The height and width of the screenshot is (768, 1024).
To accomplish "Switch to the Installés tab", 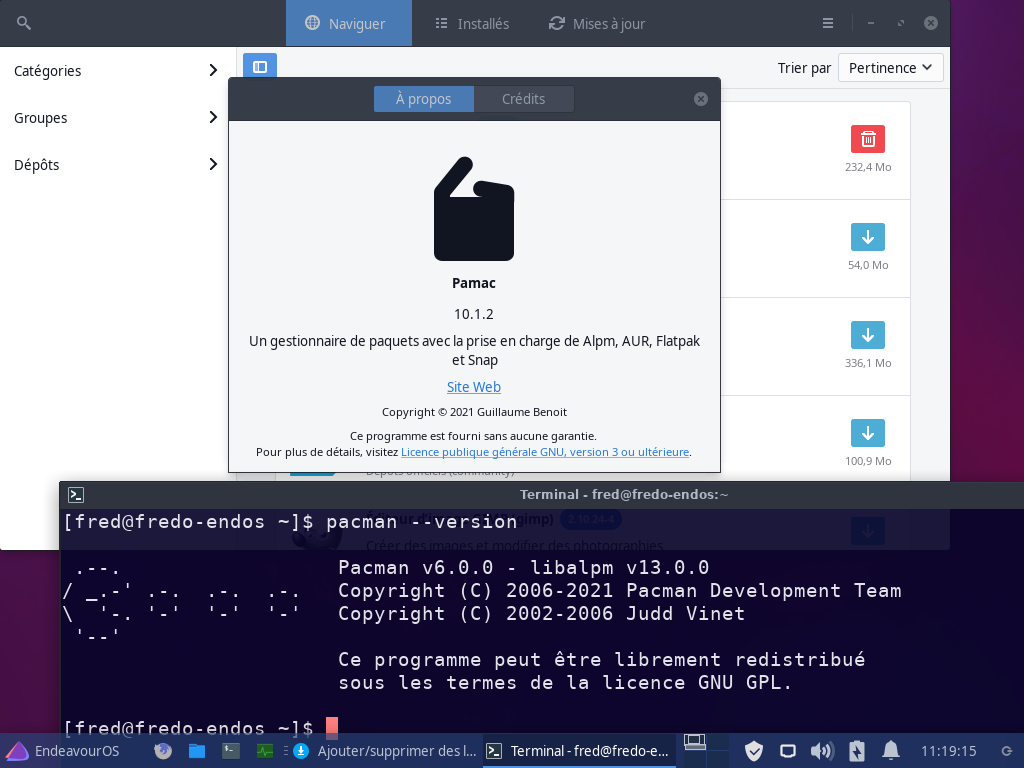I will point(471,22).
